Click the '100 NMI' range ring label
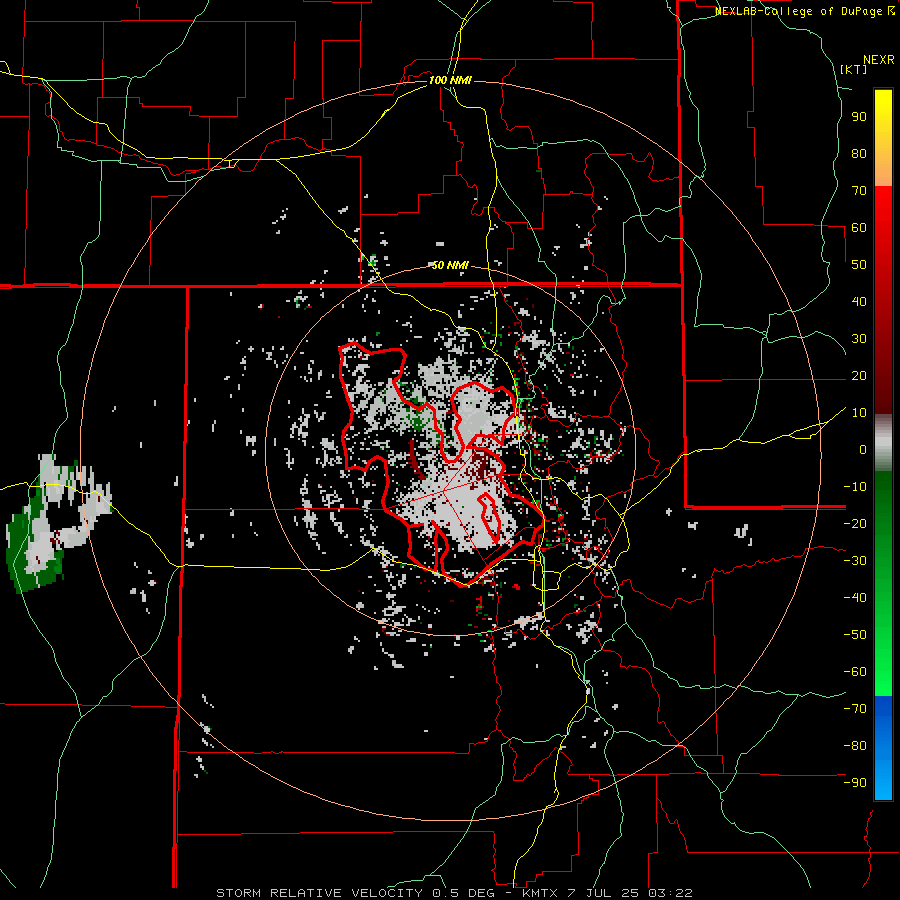 point(450,80)
